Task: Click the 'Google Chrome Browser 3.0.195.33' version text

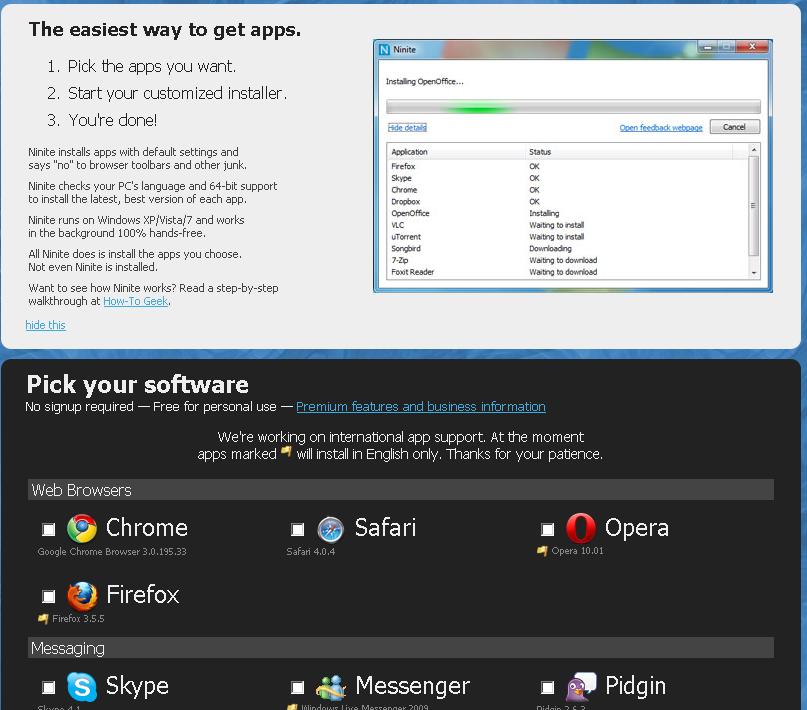Action: (112, 552)
